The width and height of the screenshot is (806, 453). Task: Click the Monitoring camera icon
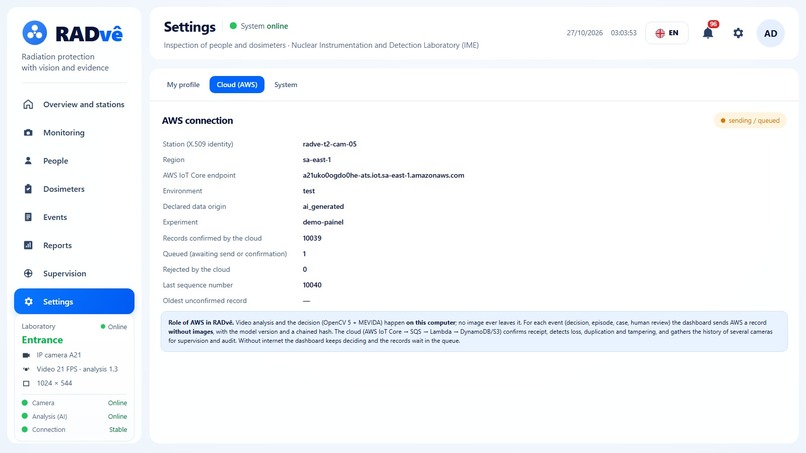(x=28, y=133)
